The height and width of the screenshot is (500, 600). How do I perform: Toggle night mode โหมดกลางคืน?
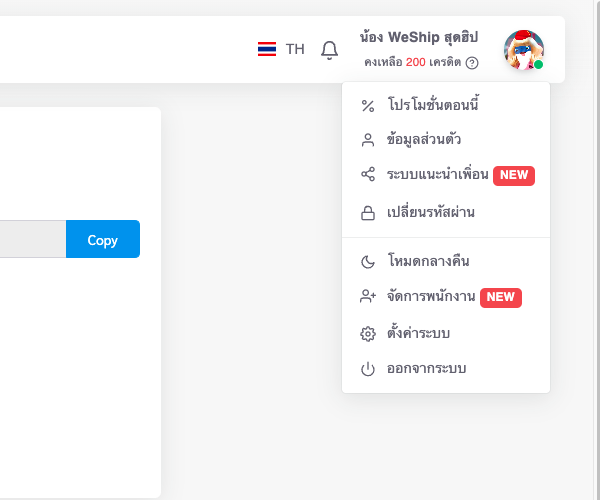coord(446,261)
